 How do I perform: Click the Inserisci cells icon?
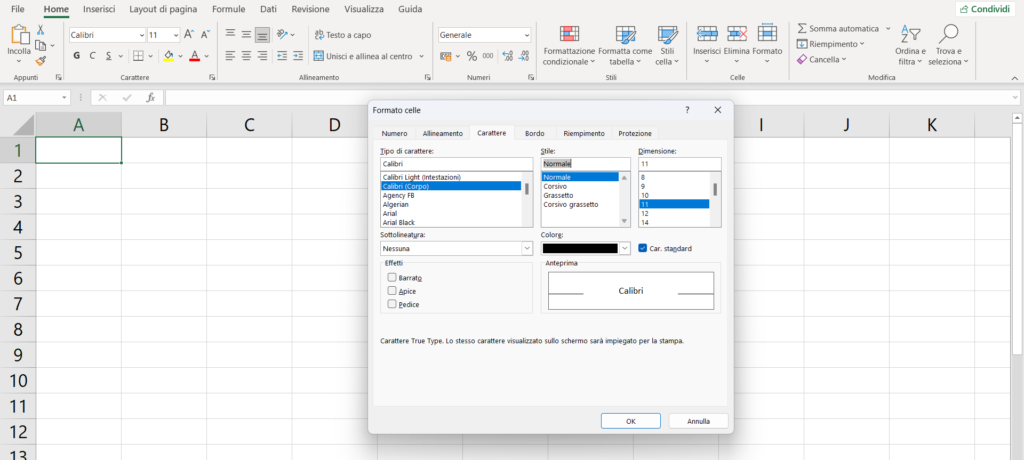(x=707, y=34)
